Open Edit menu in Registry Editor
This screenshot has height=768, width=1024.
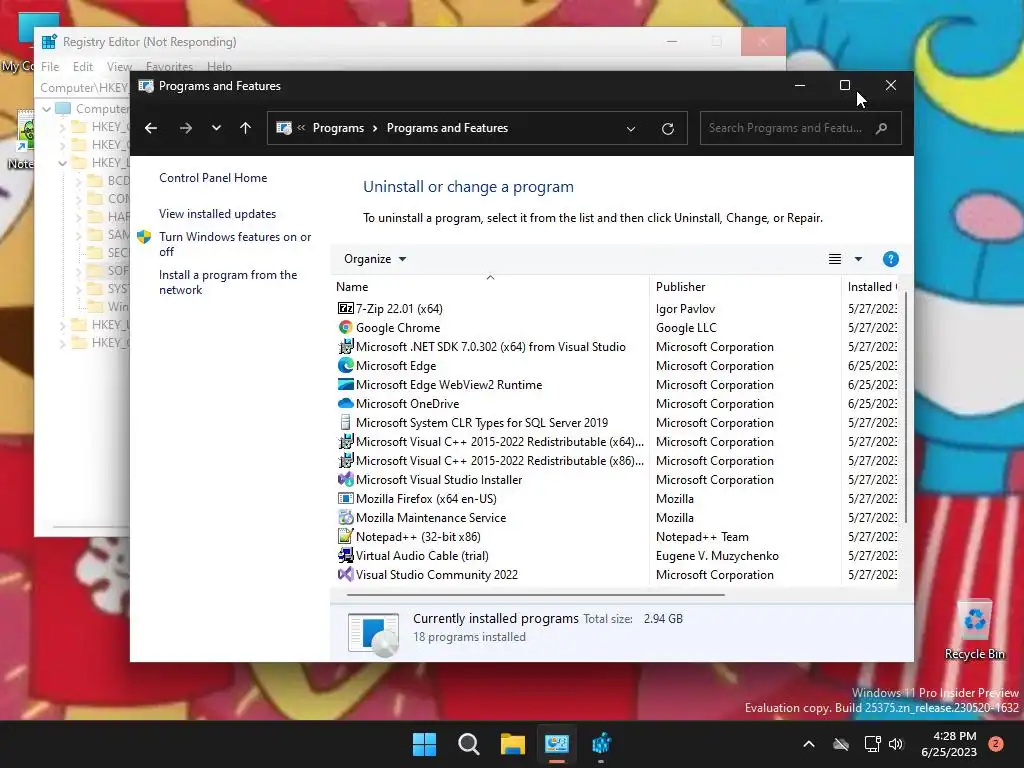click(82, 67)
